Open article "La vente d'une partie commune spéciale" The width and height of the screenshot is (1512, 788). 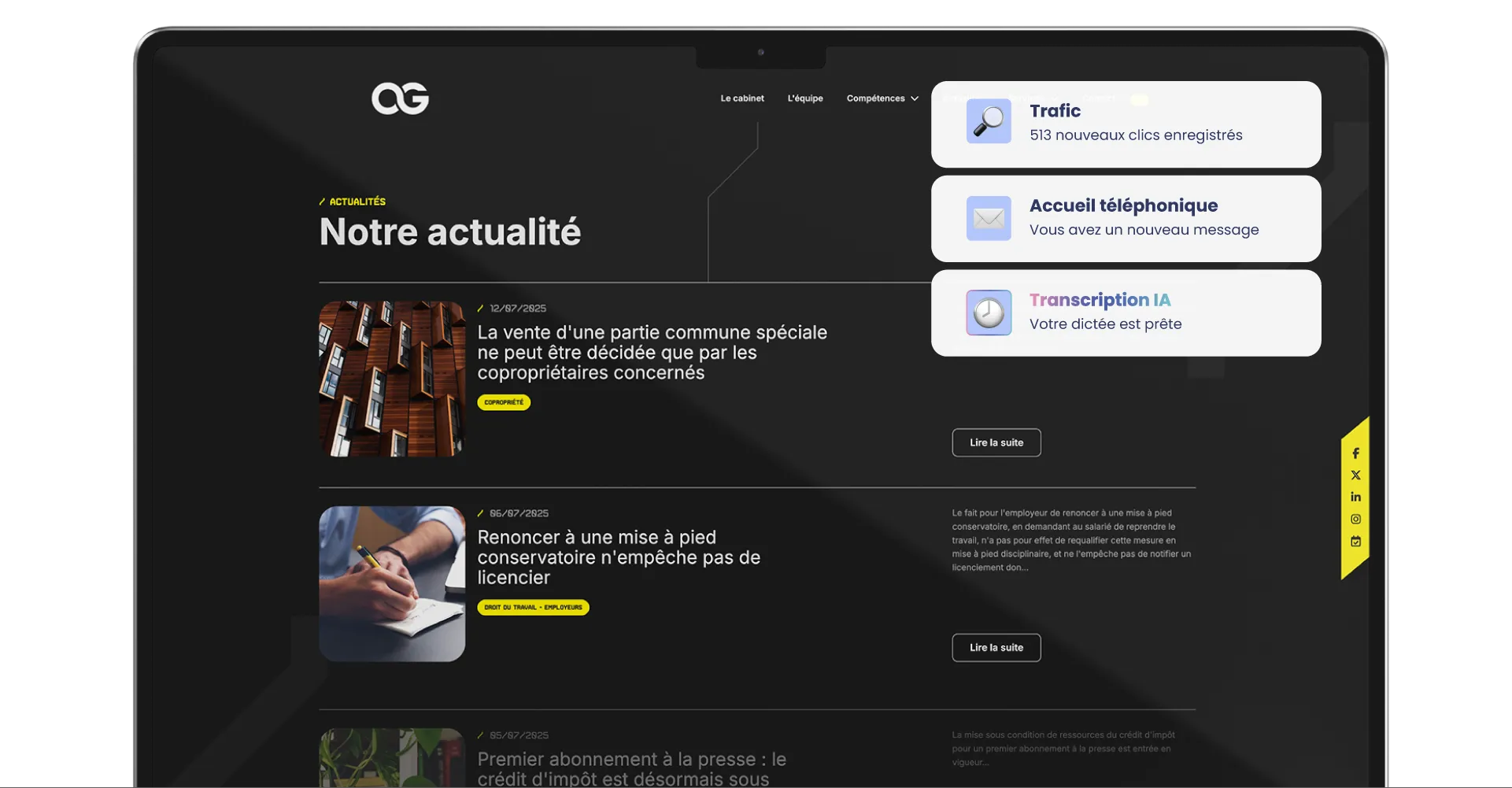[652, 353]
